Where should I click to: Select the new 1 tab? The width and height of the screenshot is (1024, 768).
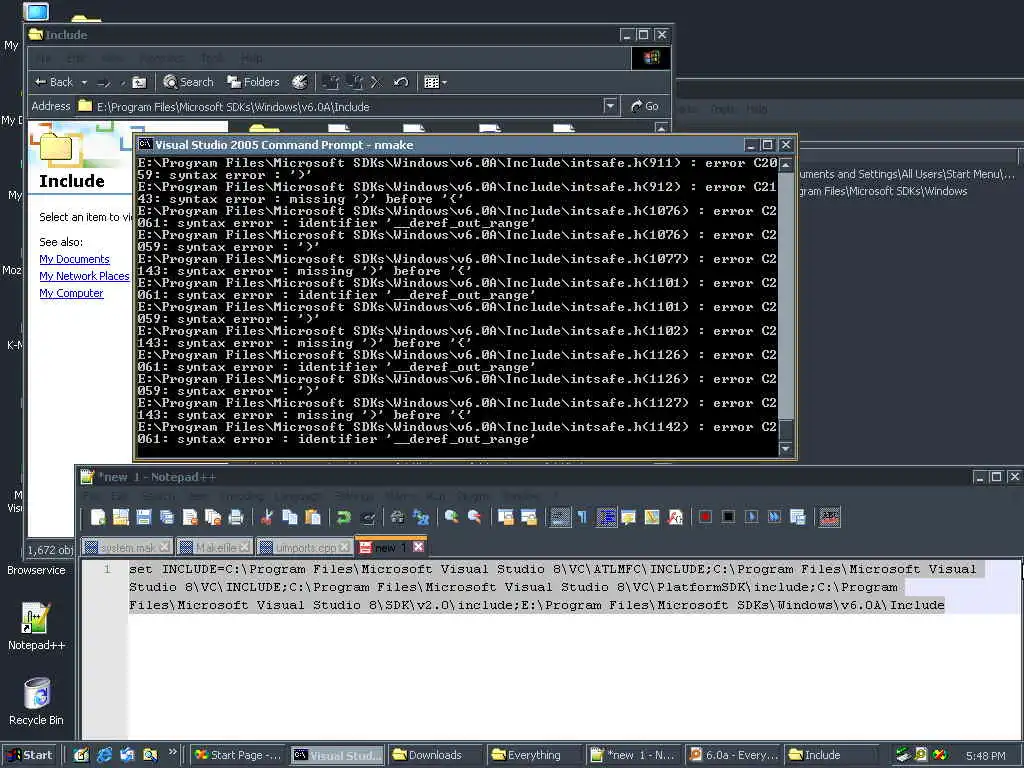pos(391,547)
